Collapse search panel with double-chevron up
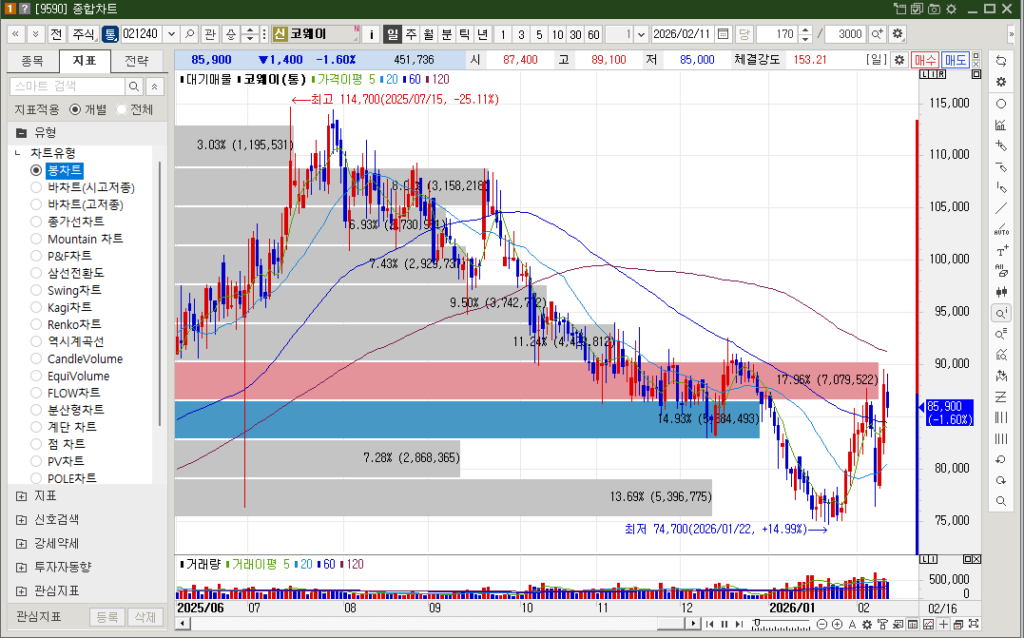The height and width of the screenshot is (638, 1024). [x=154, y=86]
